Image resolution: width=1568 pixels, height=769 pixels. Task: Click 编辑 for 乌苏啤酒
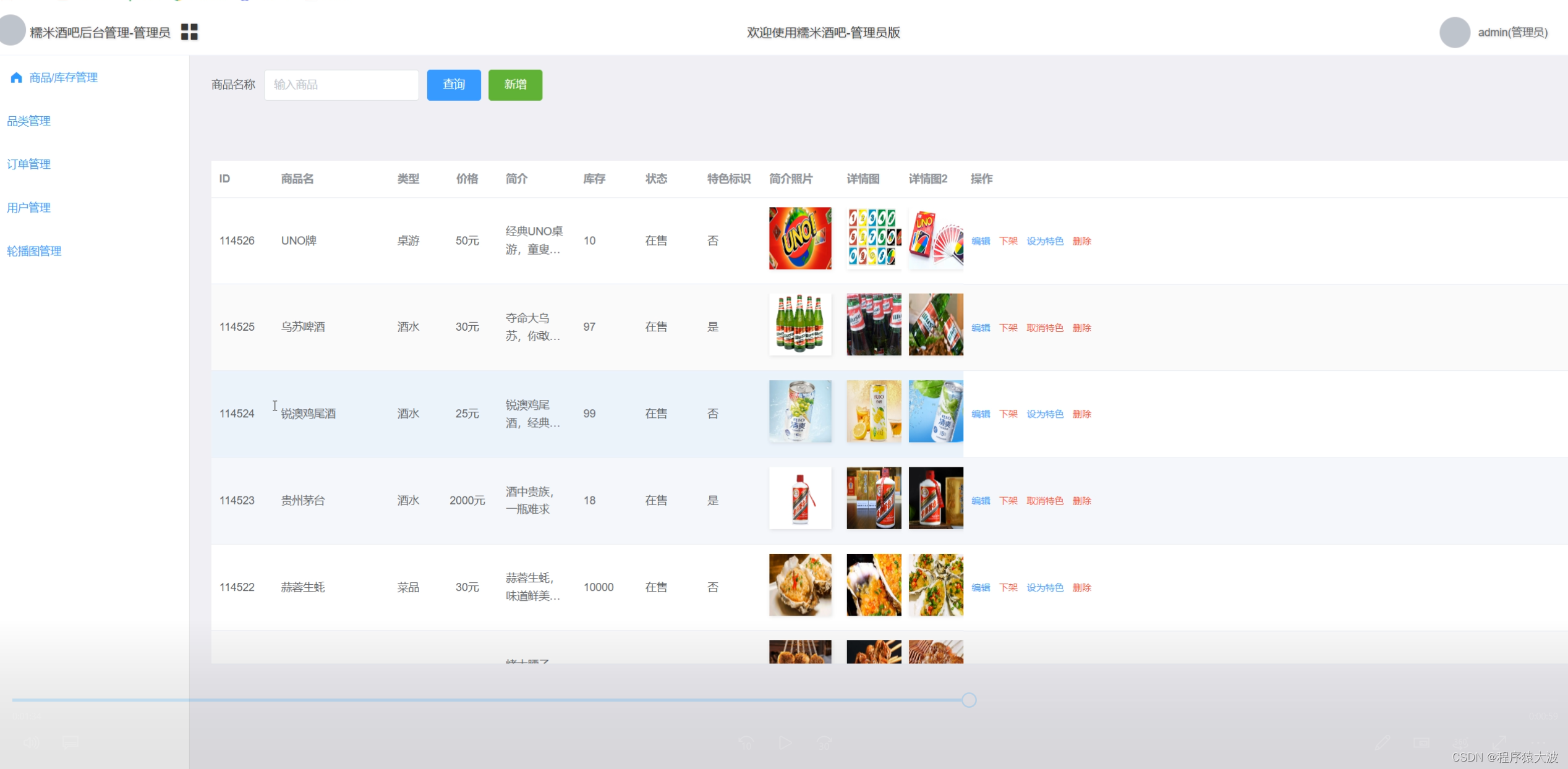(x=981, y=328)
